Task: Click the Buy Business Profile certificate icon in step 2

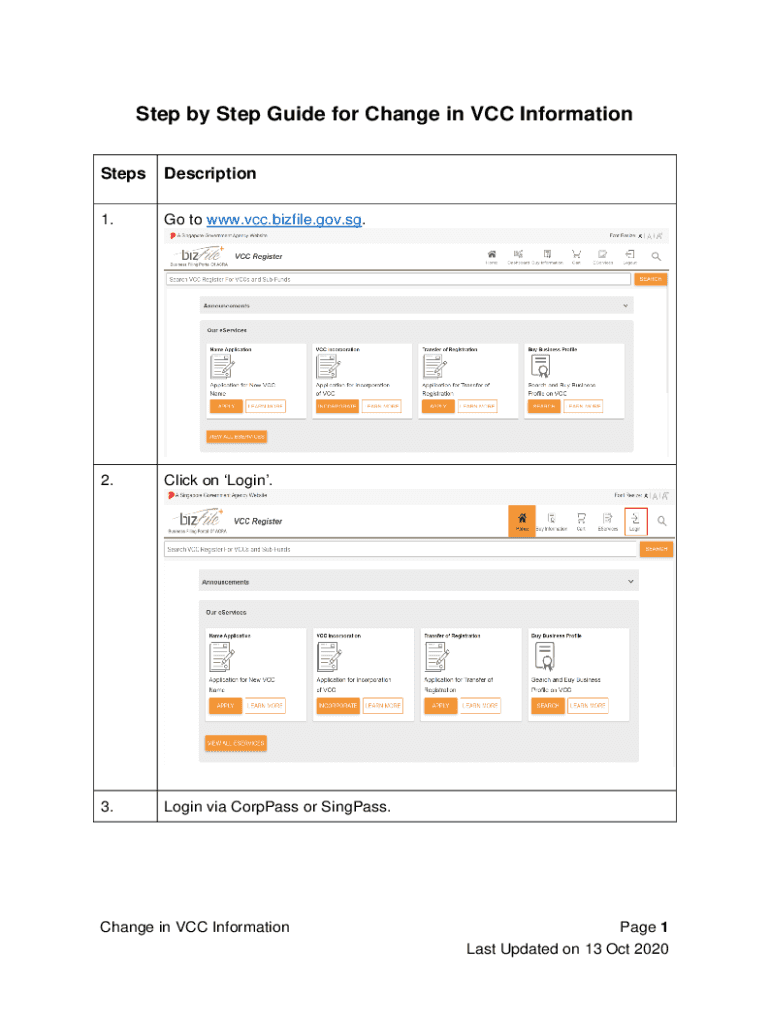Action: (545, 656)
